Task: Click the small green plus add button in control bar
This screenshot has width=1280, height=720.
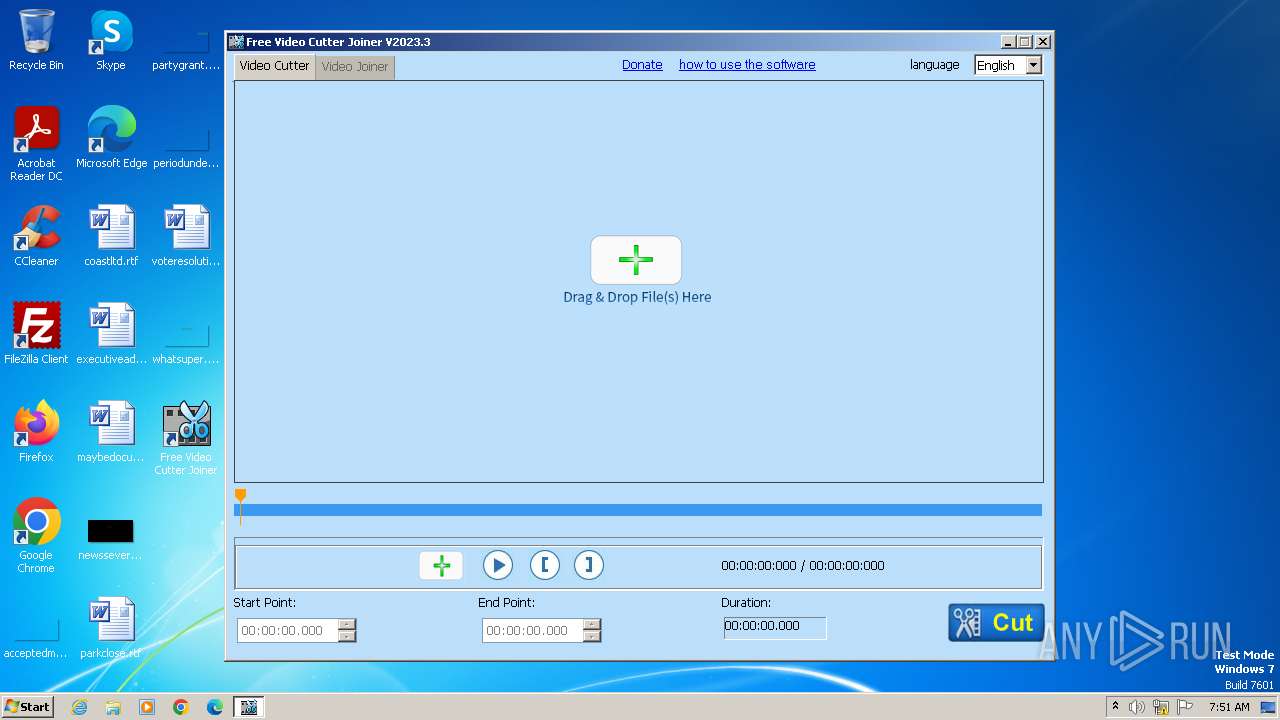Action: (441, 565)
